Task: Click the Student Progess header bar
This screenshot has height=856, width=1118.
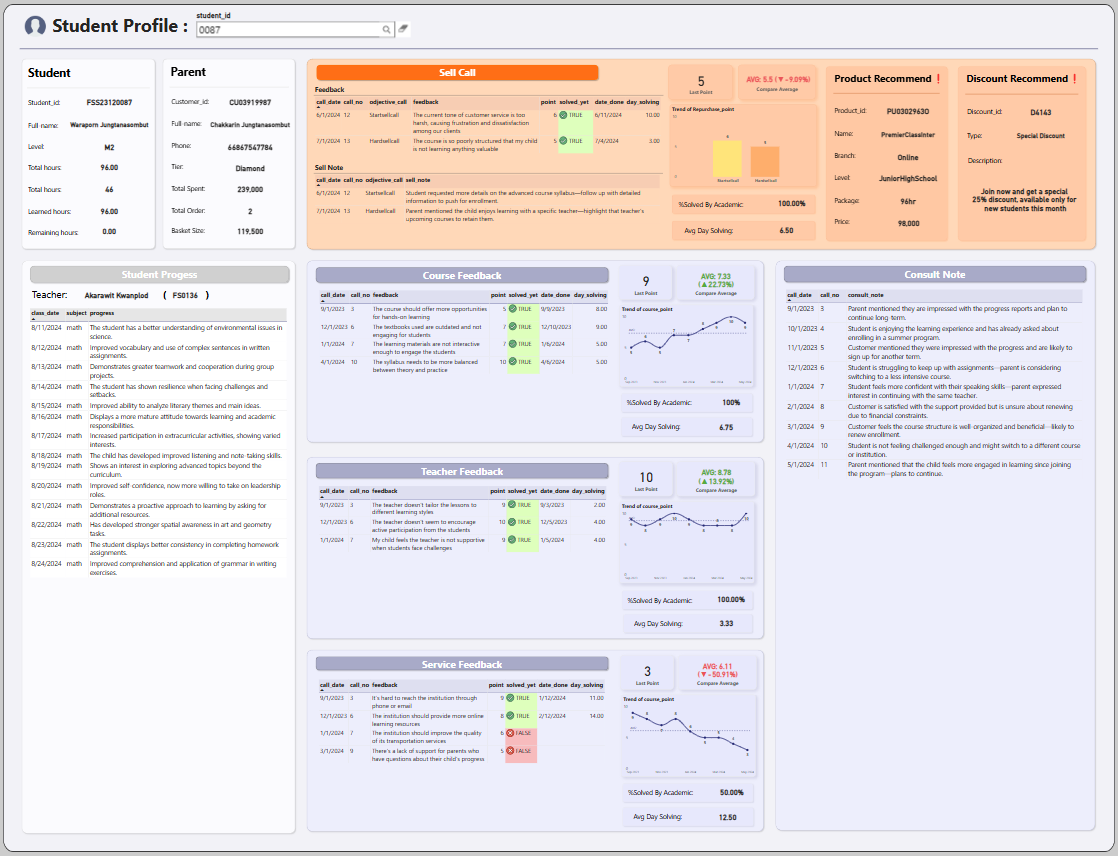Action: 160,274
